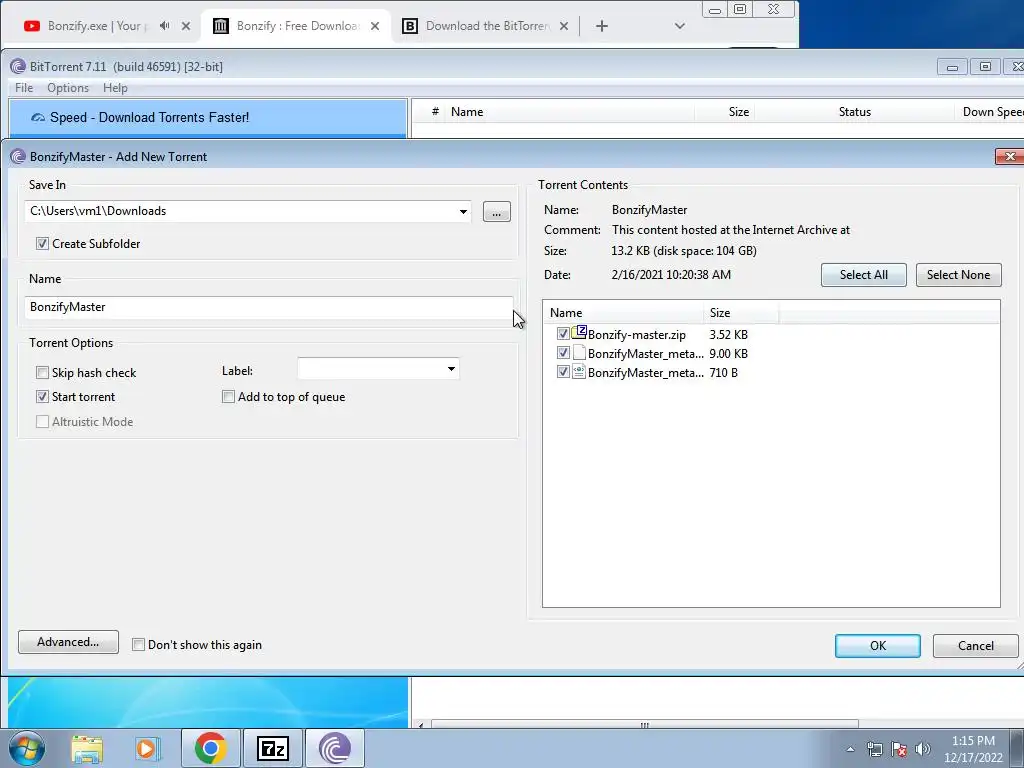The width and height of the screenshot is (1024, 768).
Task: Click Down Speed column header
Action: pos(991,112)
